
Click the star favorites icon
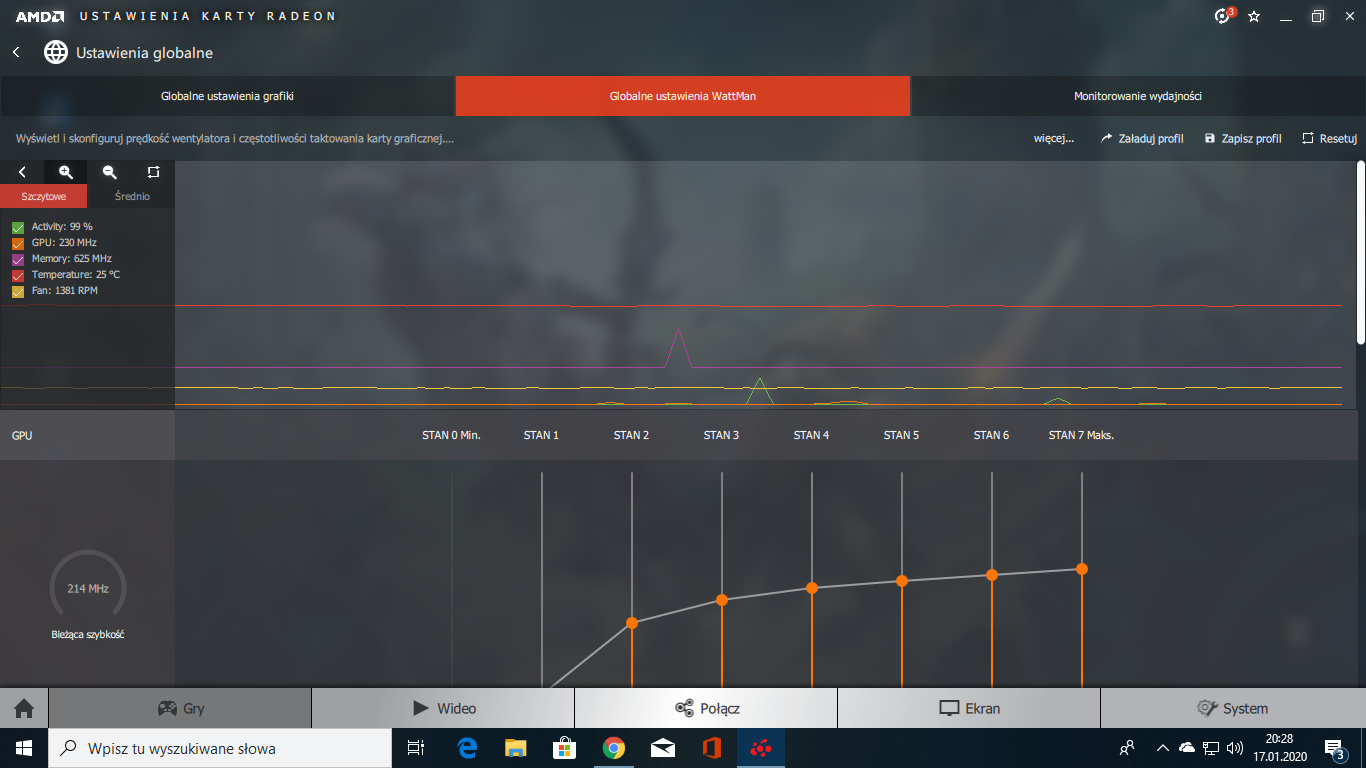1254,17
